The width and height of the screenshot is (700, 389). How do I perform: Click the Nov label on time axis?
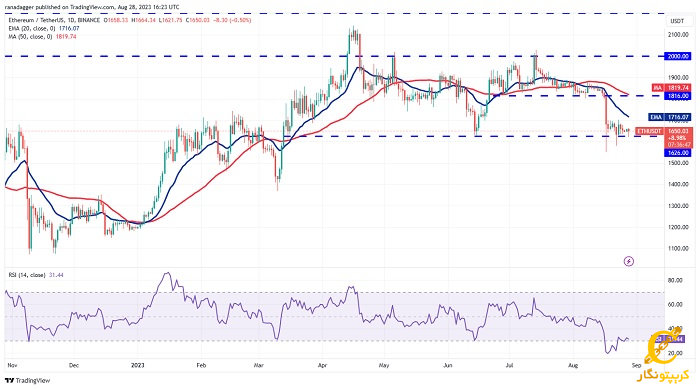12,365
